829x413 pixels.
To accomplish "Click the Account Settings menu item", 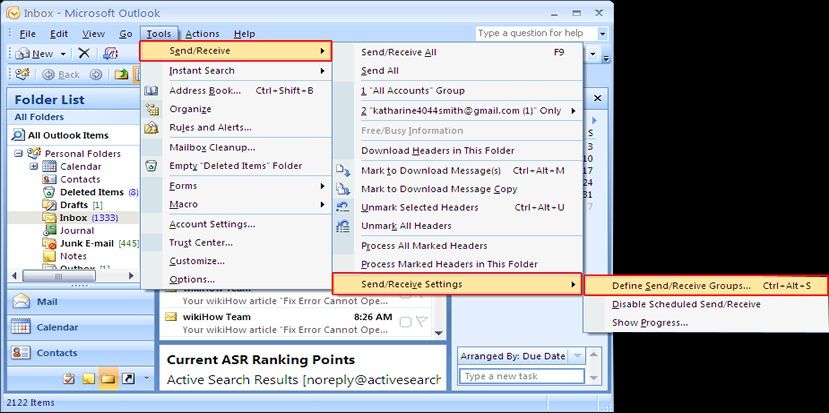I will point(212,224).
